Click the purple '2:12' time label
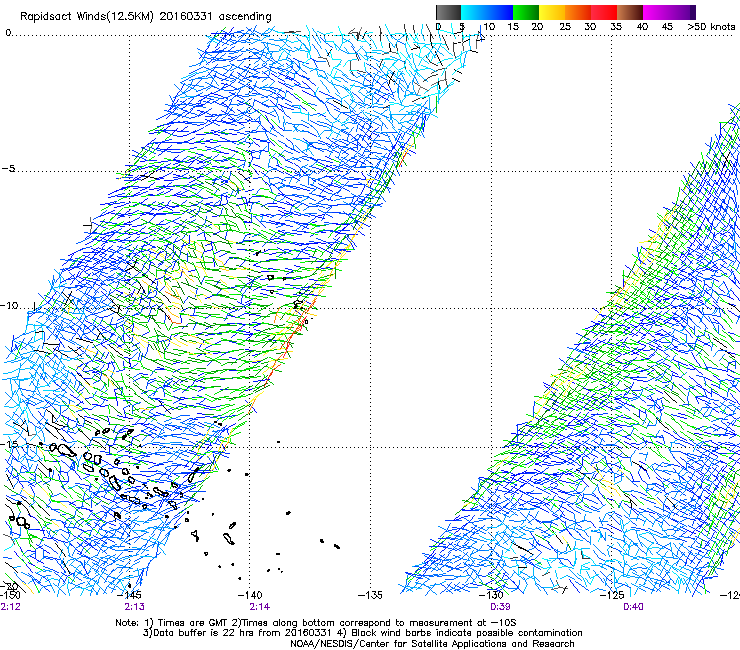 pos(10,607)
